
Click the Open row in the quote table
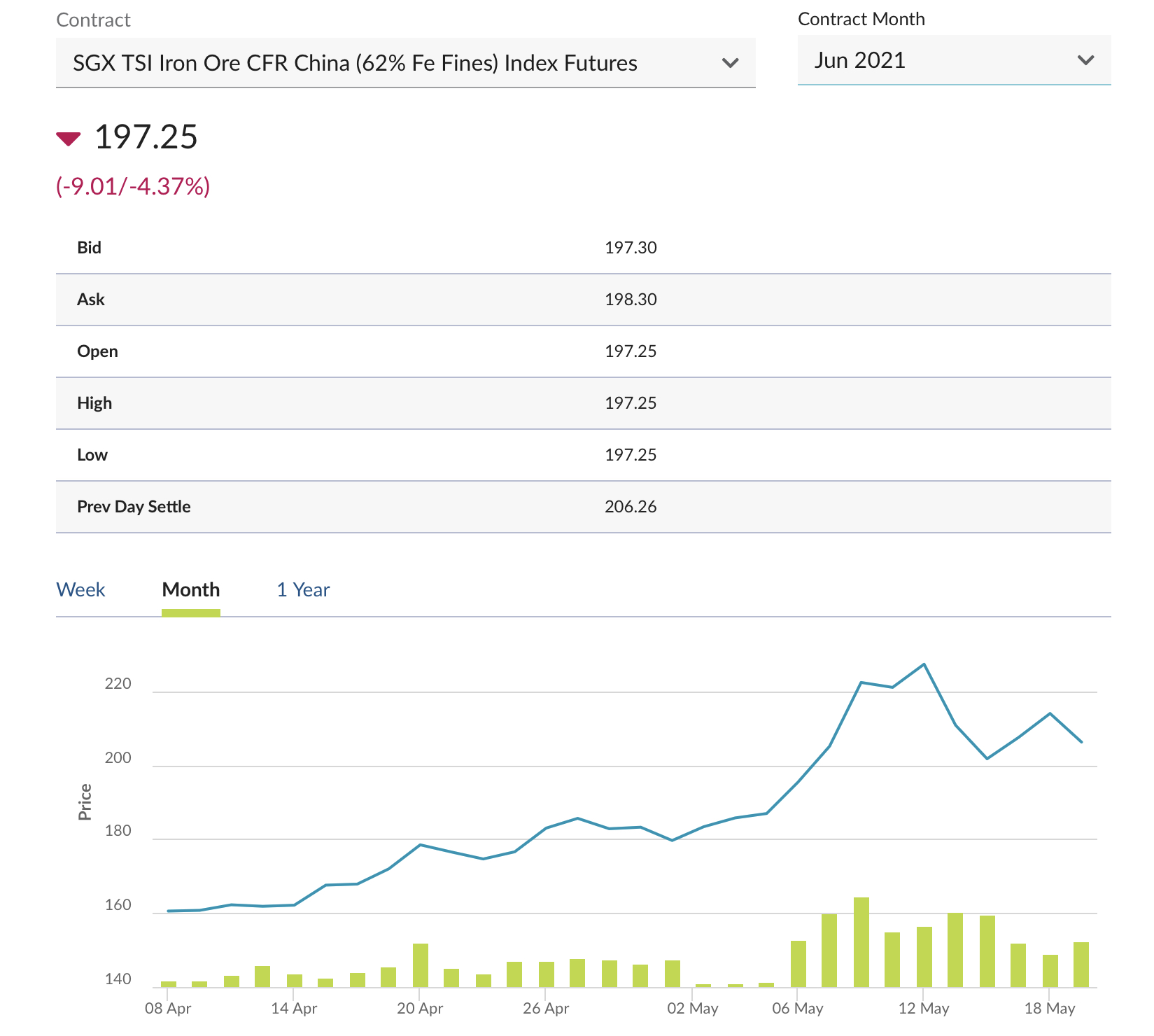(x=583, y=351)
